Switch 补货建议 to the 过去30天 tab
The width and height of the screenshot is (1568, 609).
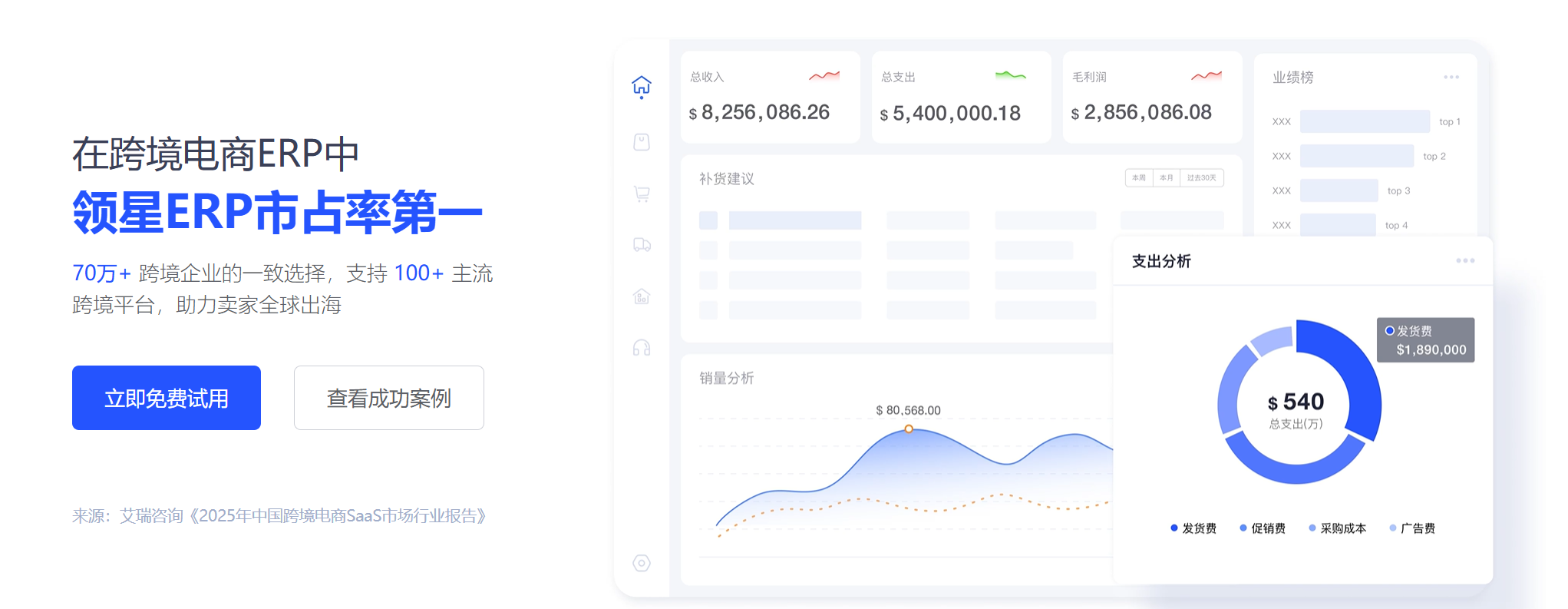coord(1202,177)
